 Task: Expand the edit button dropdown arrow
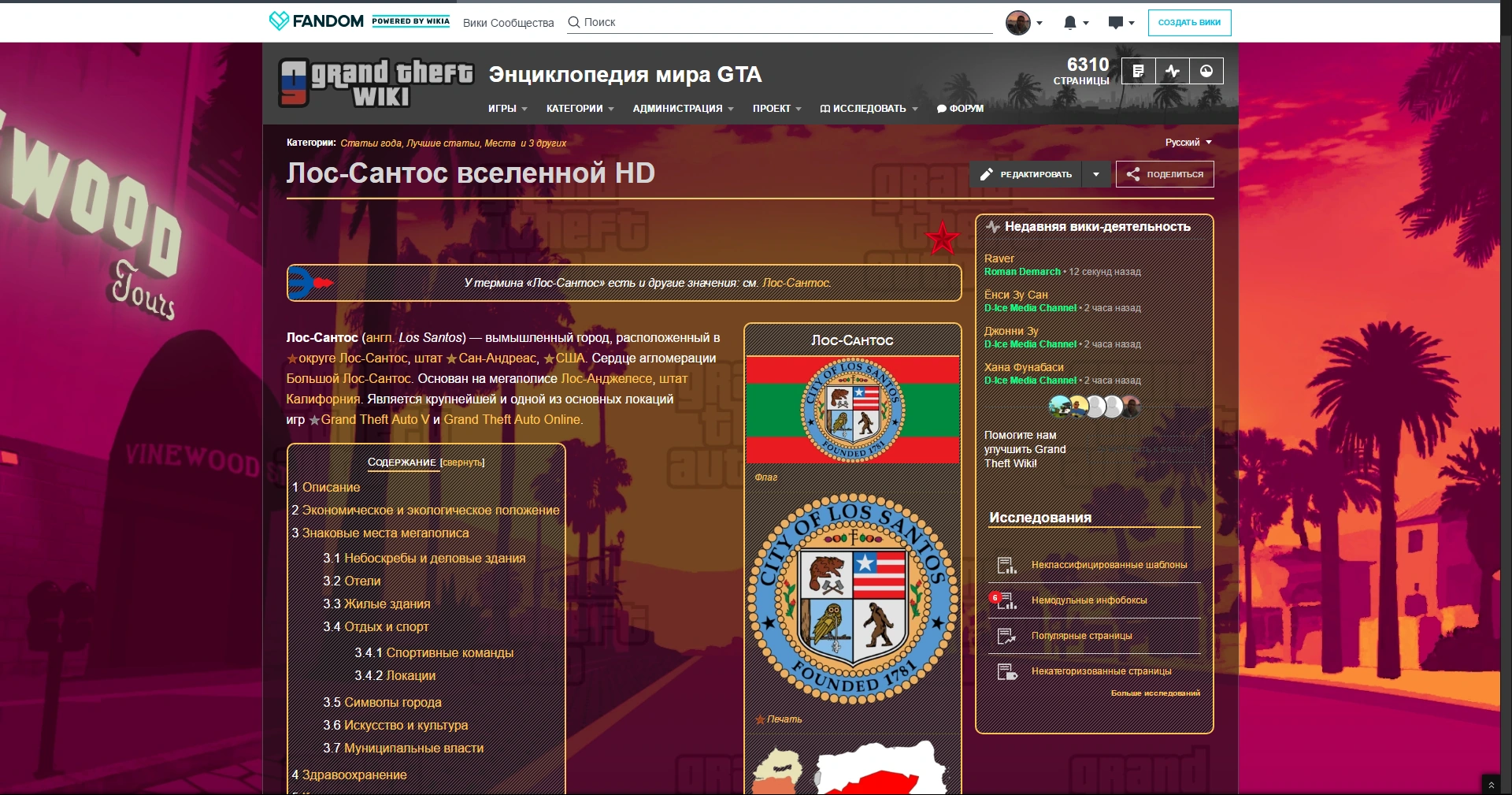click(1096, 174)
